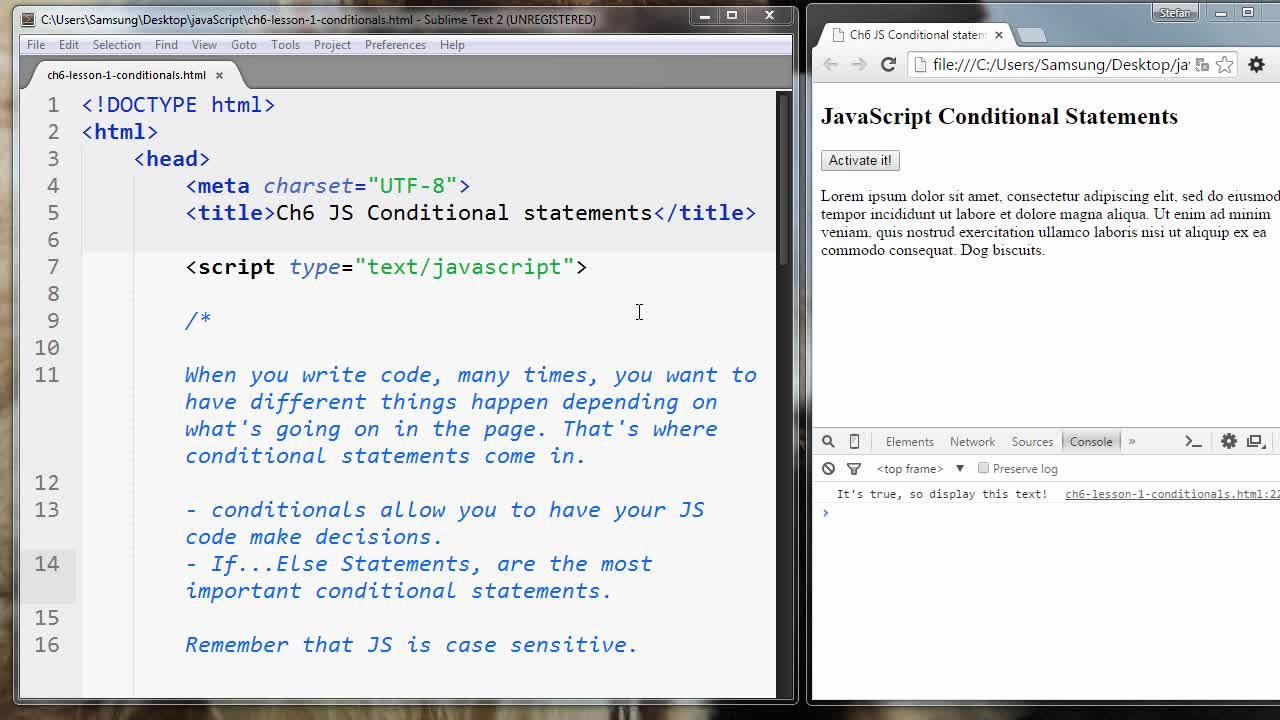This screenshot has height=720, width=1280.
Task: Open the Tools menu
Action: [x=285, y=45]
